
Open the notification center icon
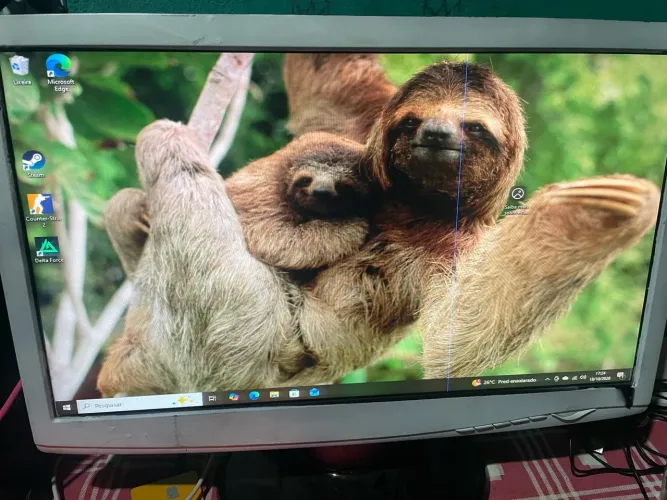621,375
